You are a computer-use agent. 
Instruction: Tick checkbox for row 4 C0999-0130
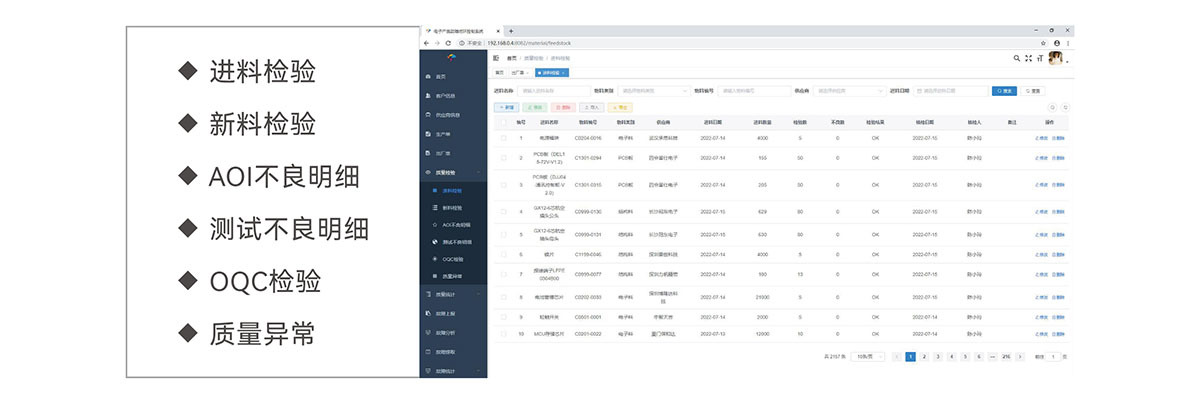(504, 212)
